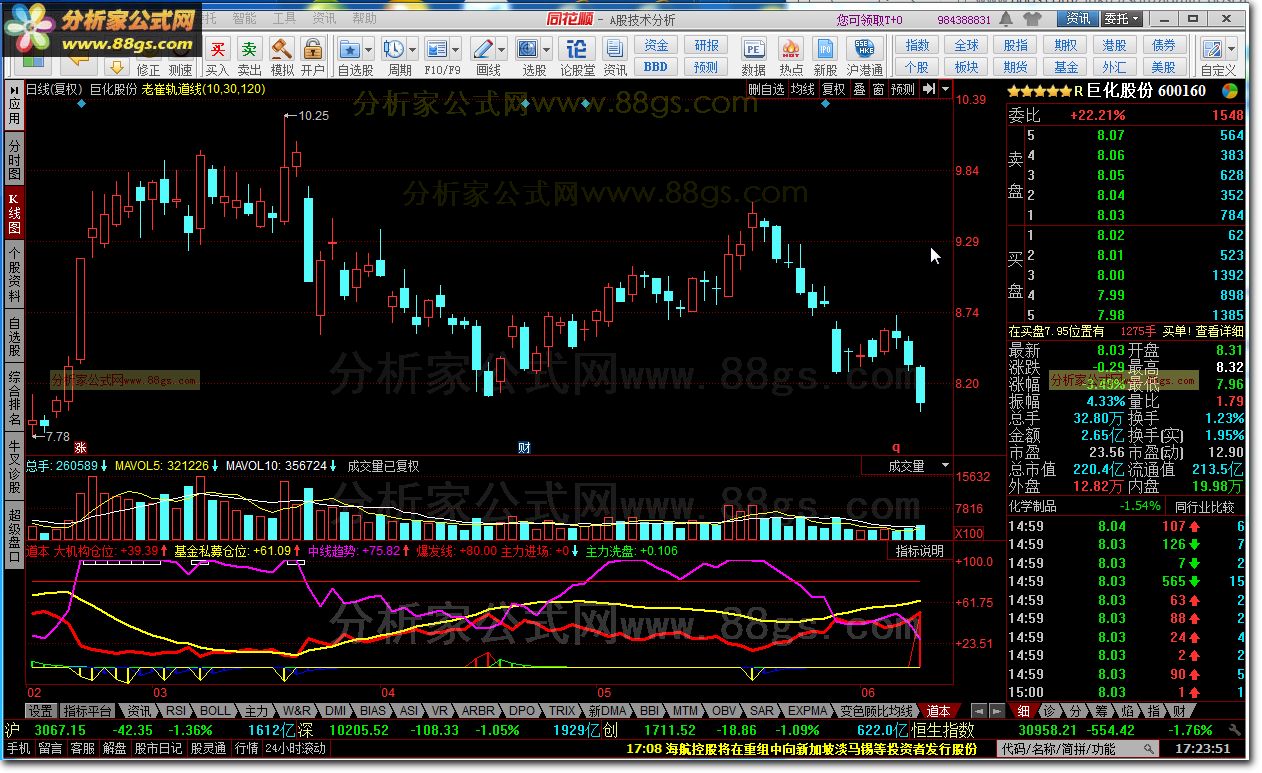
Task: Toggle 复权 price adjustment
Action: (833, 89)
